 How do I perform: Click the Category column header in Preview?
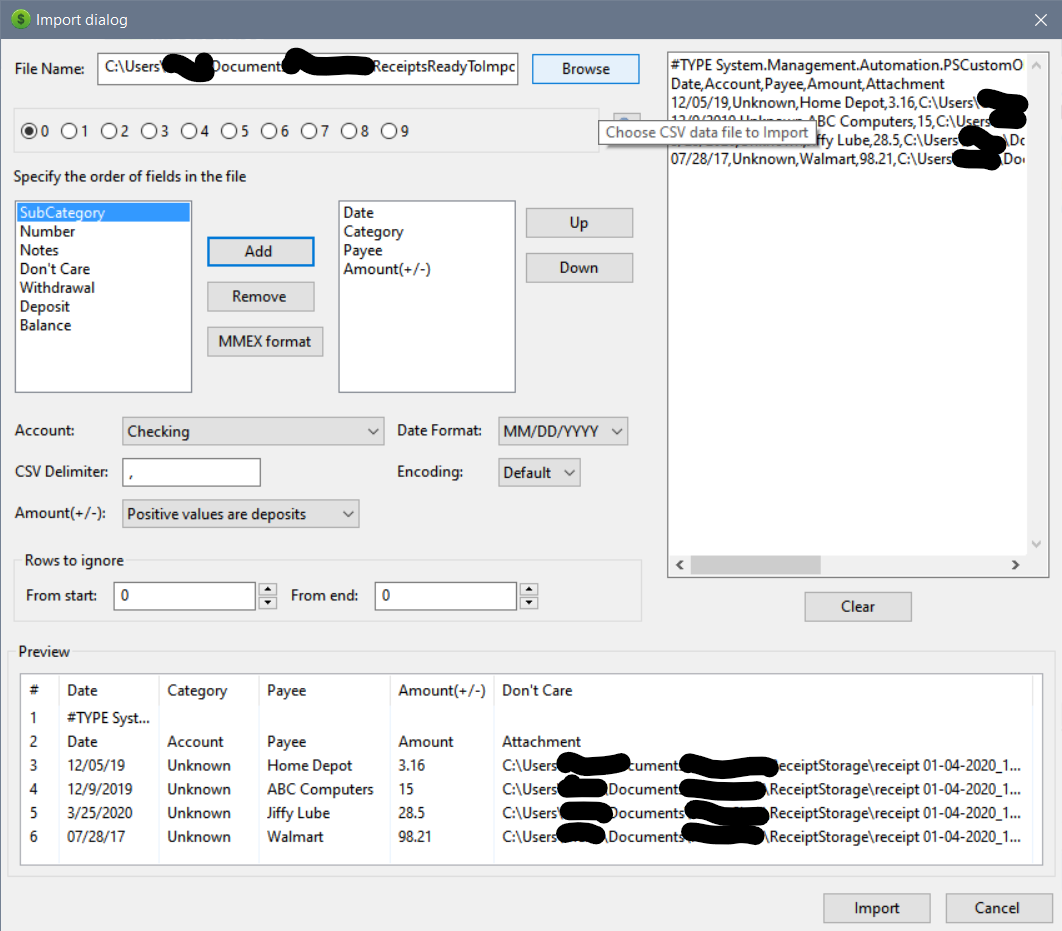click(209, 691)
